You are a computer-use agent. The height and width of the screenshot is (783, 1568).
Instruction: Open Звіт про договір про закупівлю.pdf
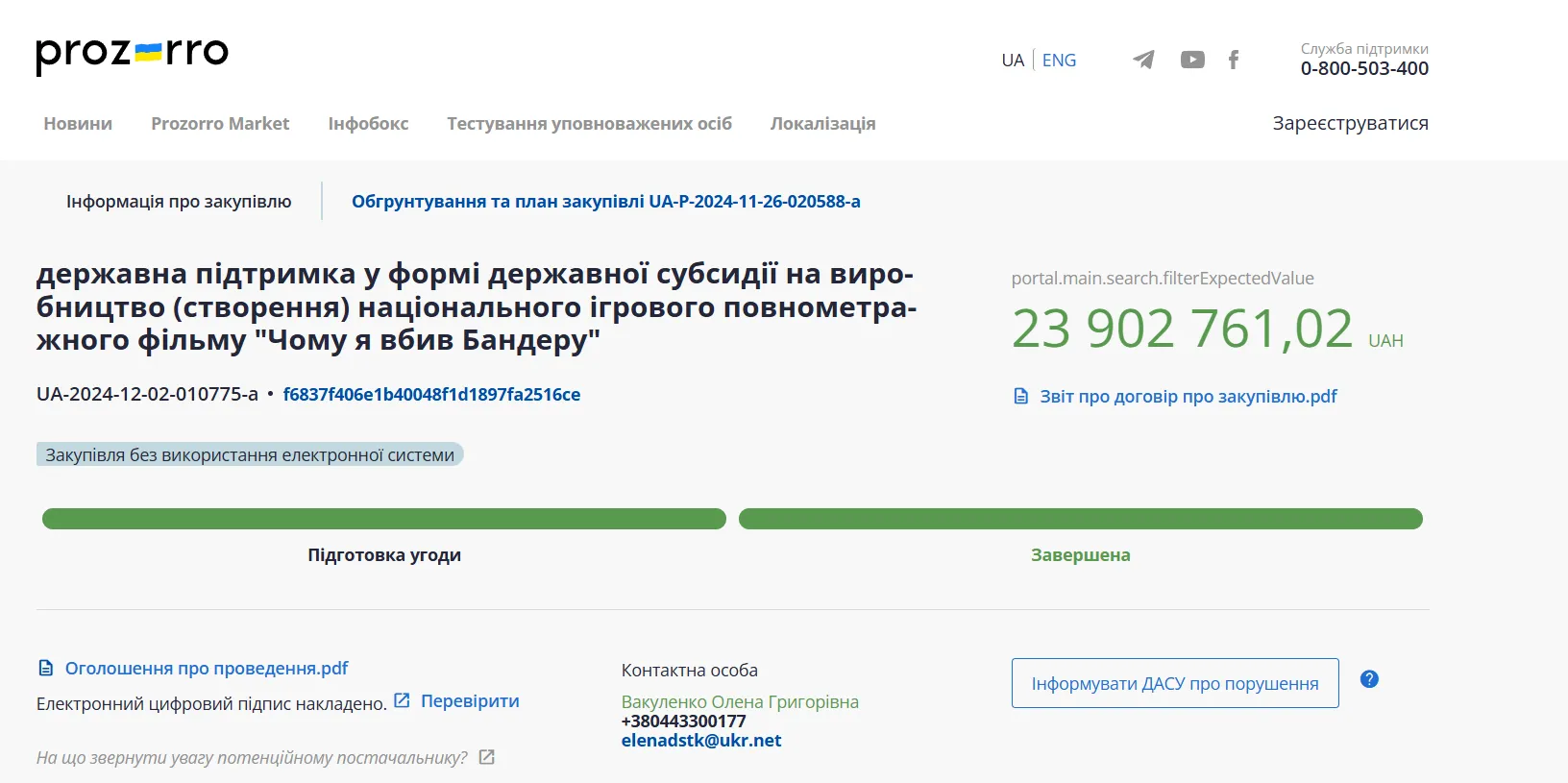coord(1188,396)
